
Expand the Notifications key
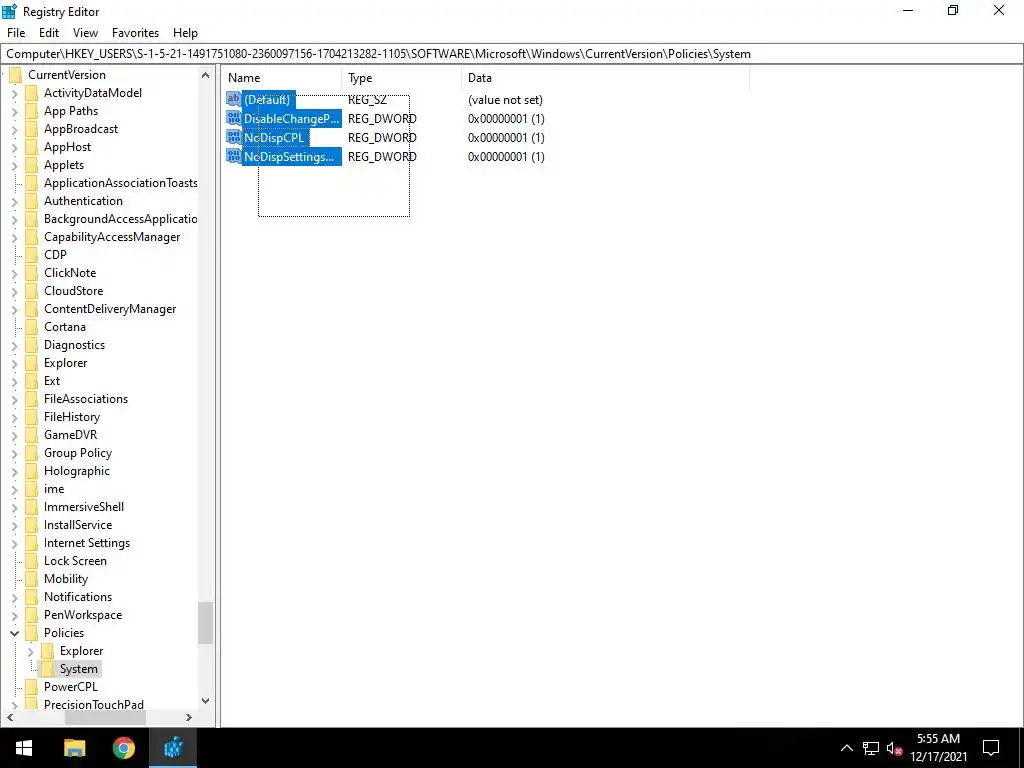[x=14, y=597]
